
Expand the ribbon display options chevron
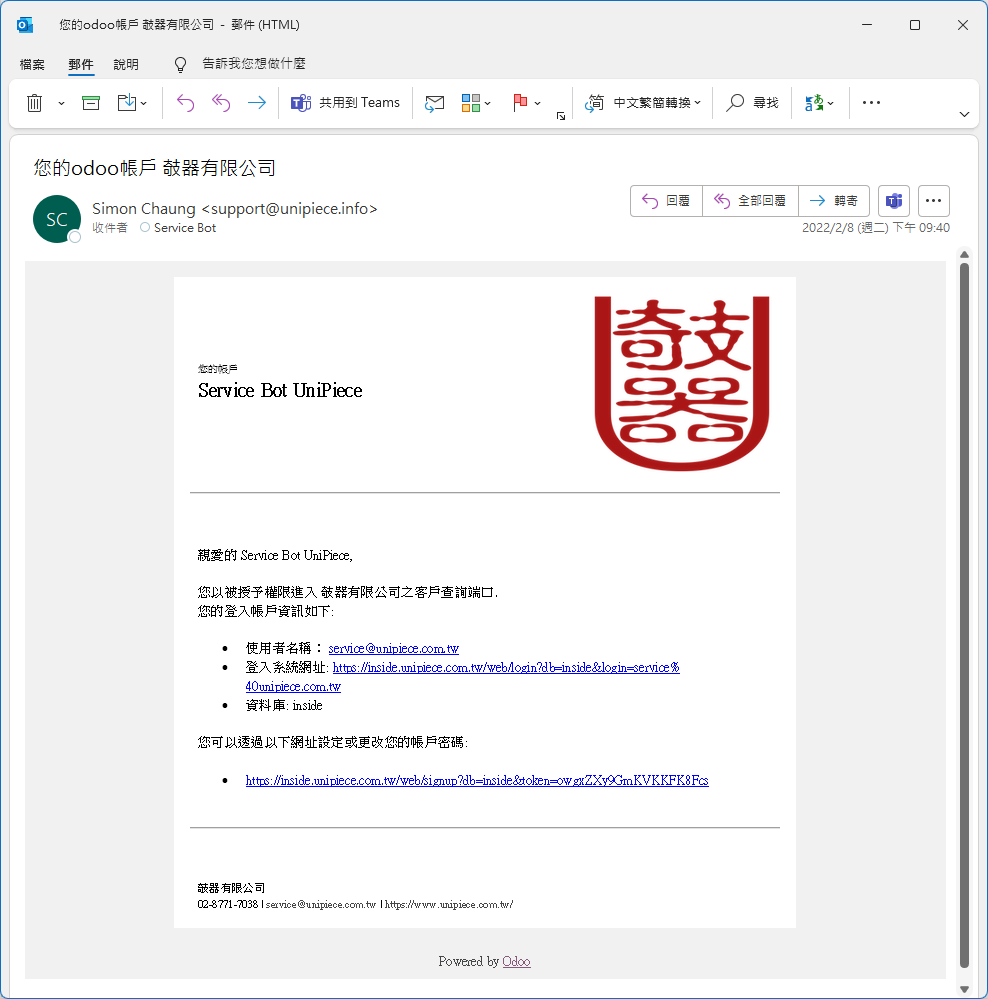point(964,115)
